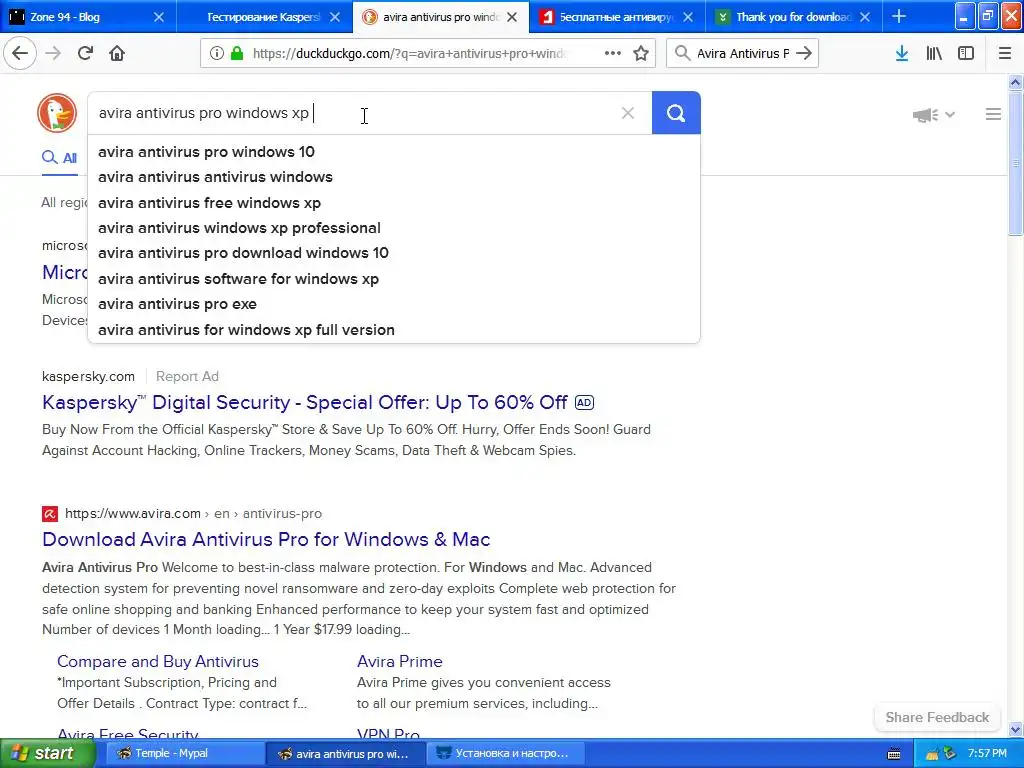
Task: Show site information icon in address bar
Action: tap(216, 53)
